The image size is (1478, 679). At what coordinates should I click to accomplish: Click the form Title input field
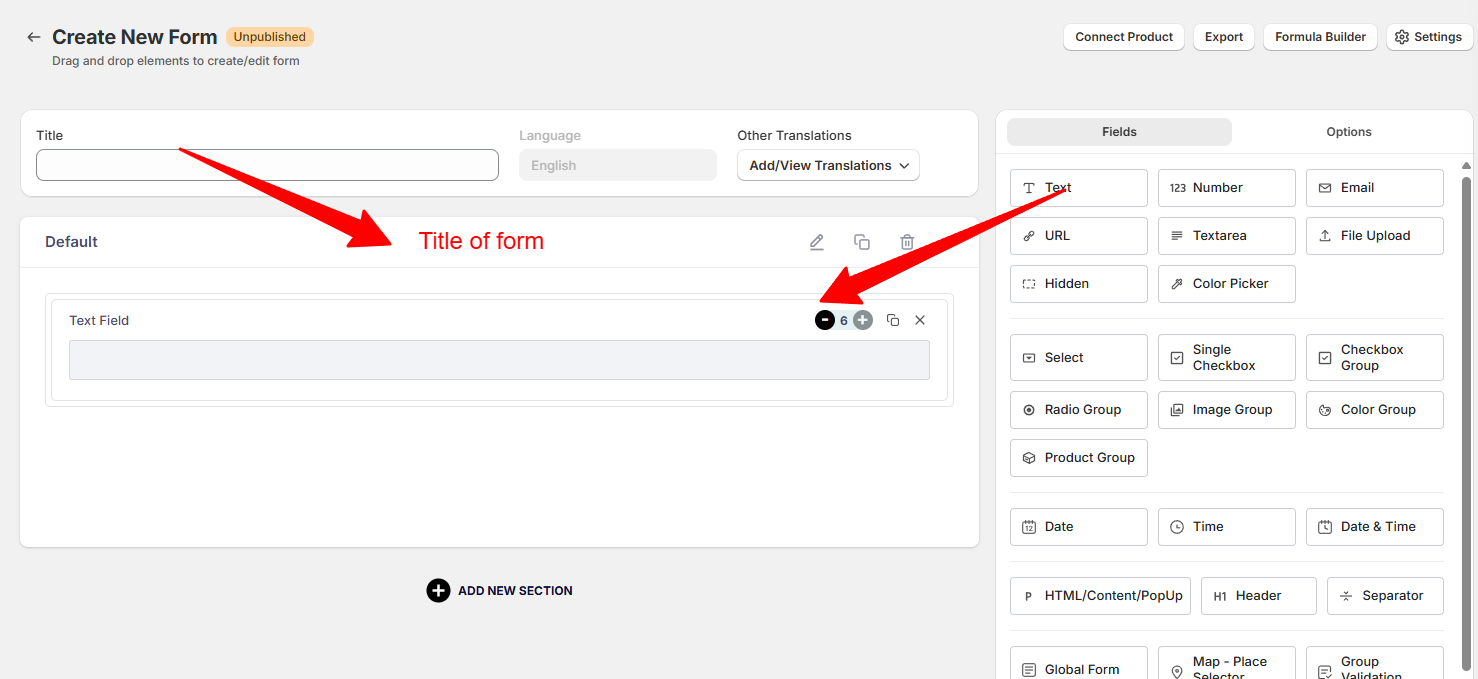pyautogui.click(x=267, y=165)
